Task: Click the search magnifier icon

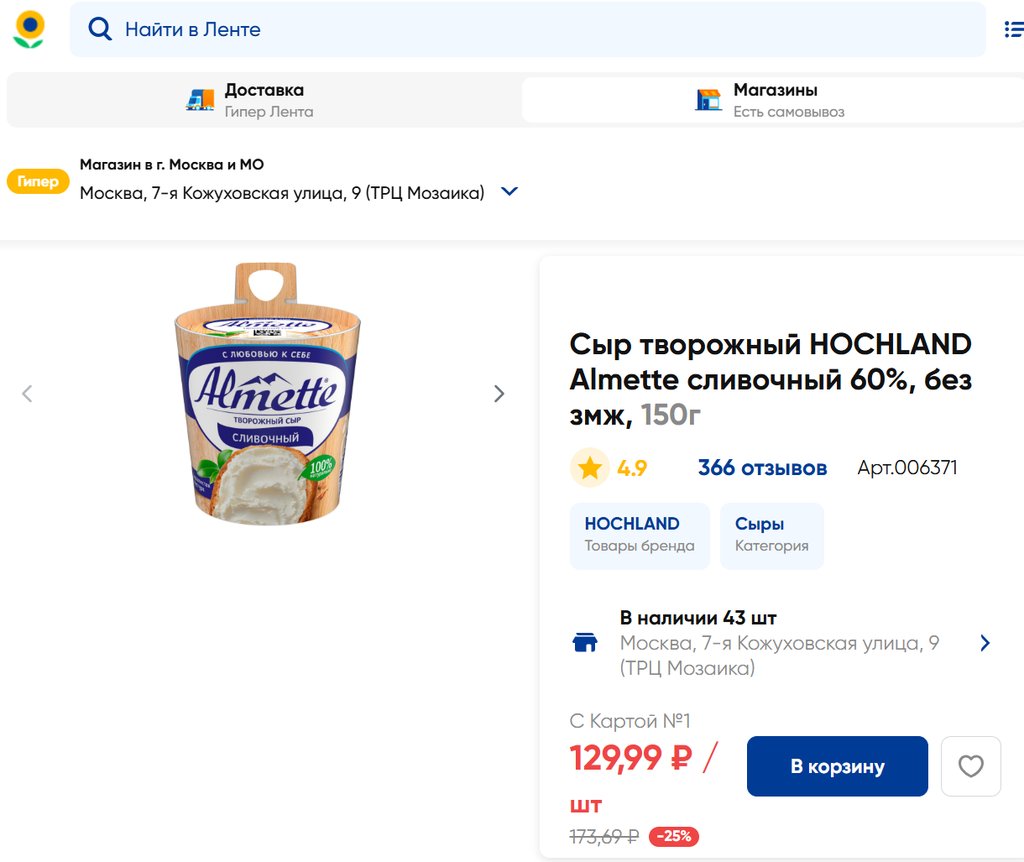Action: 100,29
